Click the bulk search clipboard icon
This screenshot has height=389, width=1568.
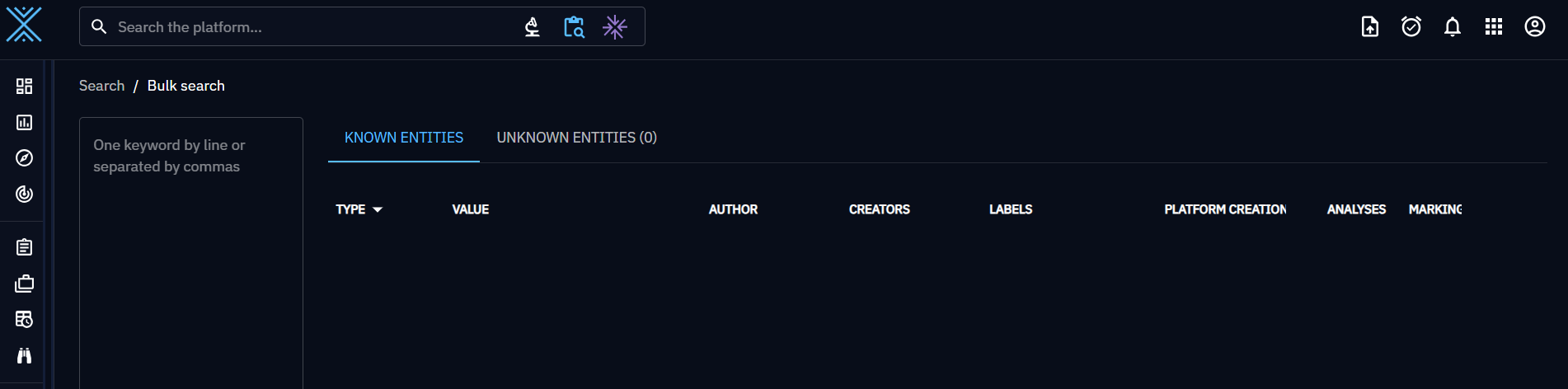(x=574, y=27)
